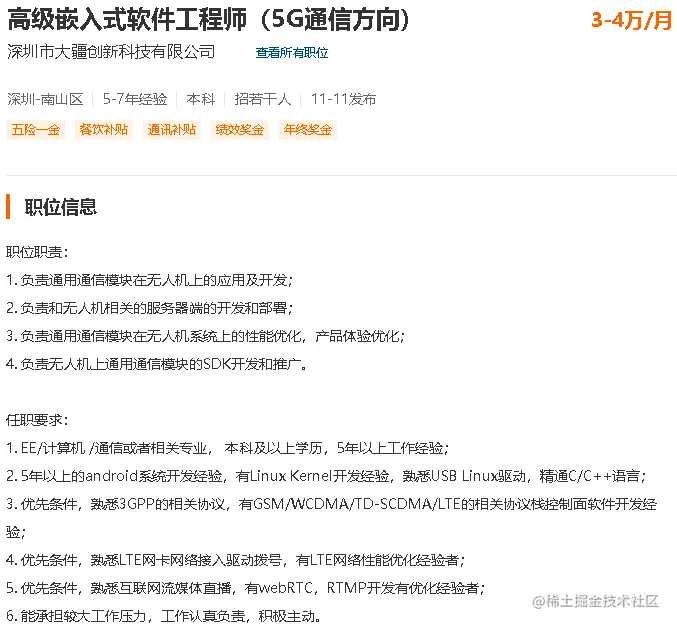Click the salary text 3-4万/月
Viewport: 677px width, 627px height.
(x=631, y=20)
